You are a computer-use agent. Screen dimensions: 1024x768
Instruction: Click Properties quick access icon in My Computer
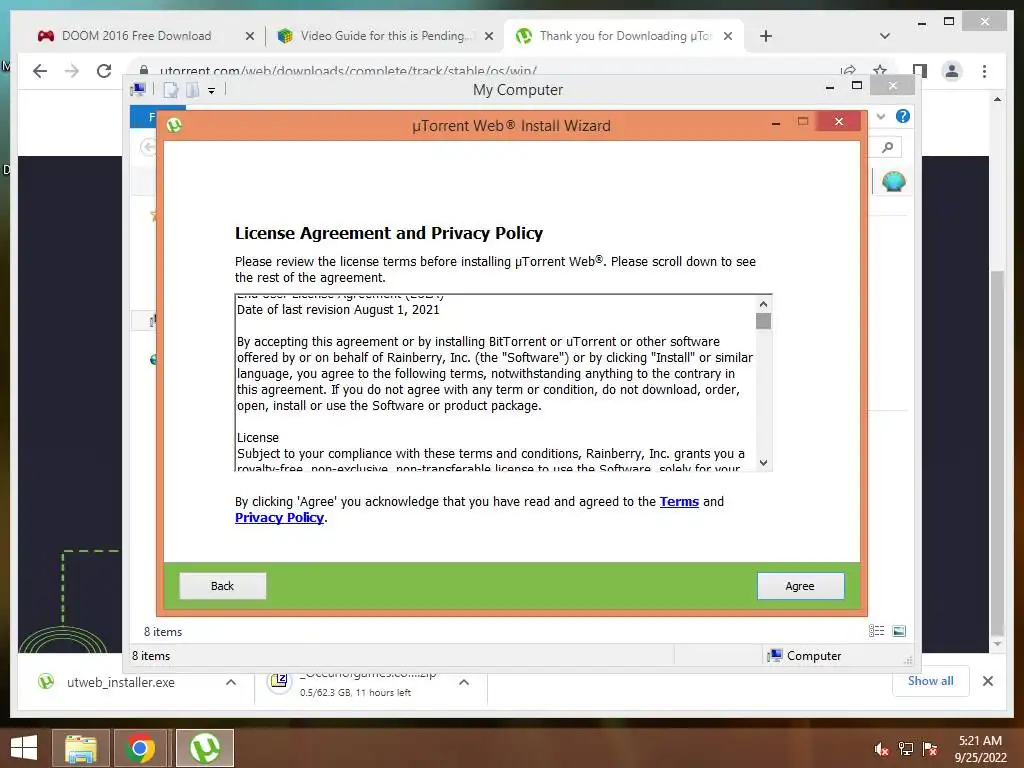(x=170, y=90)
